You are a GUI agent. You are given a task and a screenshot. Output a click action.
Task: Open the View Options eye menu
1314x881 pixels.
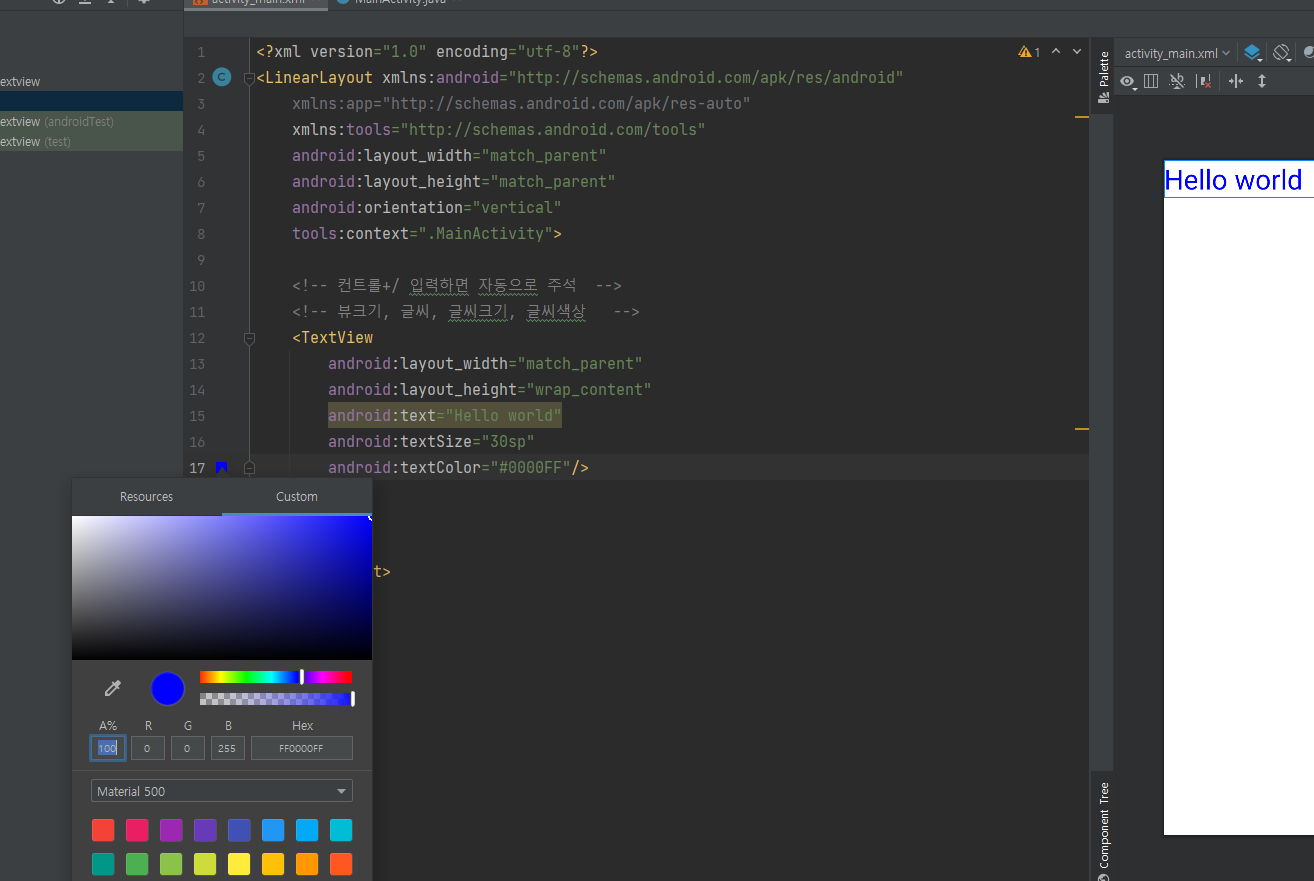tap(1129, 82)
